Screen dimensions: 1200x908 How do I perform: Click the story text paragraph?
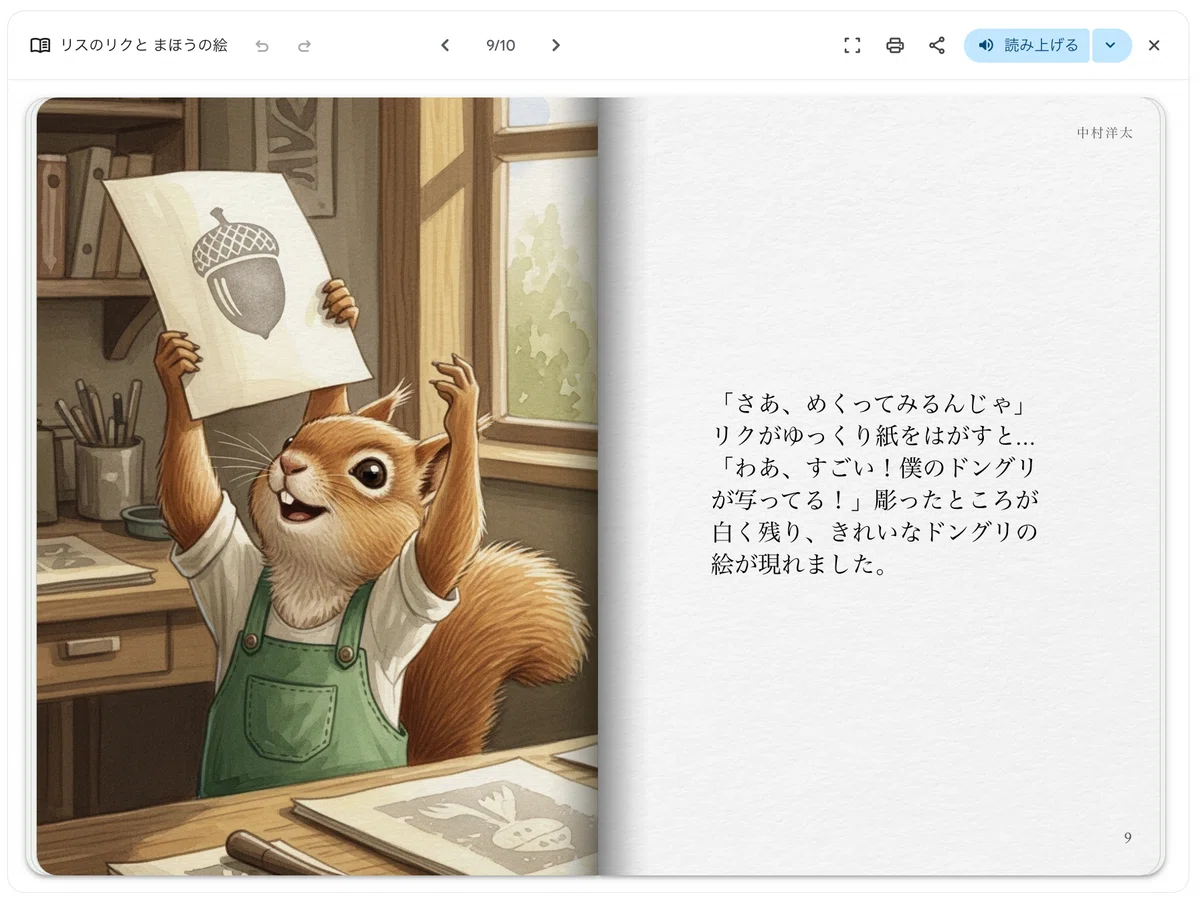click(876, 484)
